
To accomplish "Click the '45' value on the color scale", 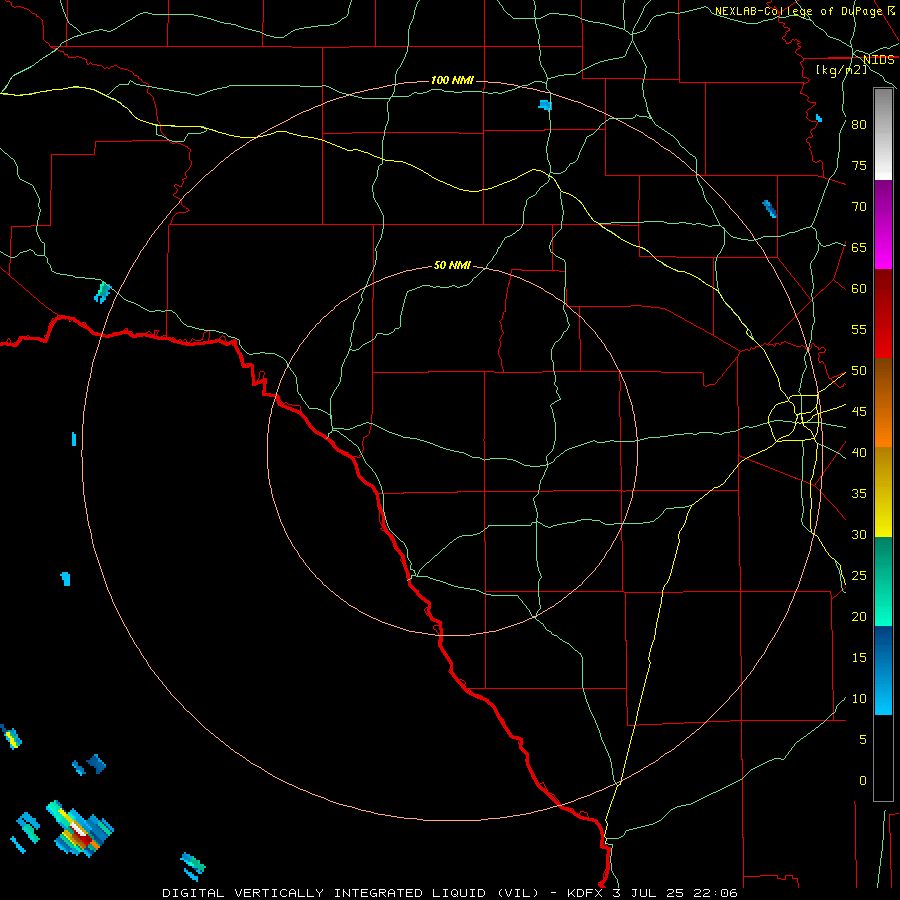I will click(x=859, y=412).
